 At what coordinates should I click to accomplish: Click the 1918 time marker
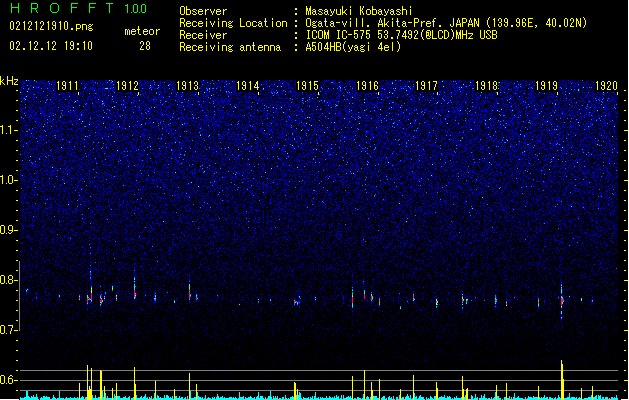coord(487,85)
